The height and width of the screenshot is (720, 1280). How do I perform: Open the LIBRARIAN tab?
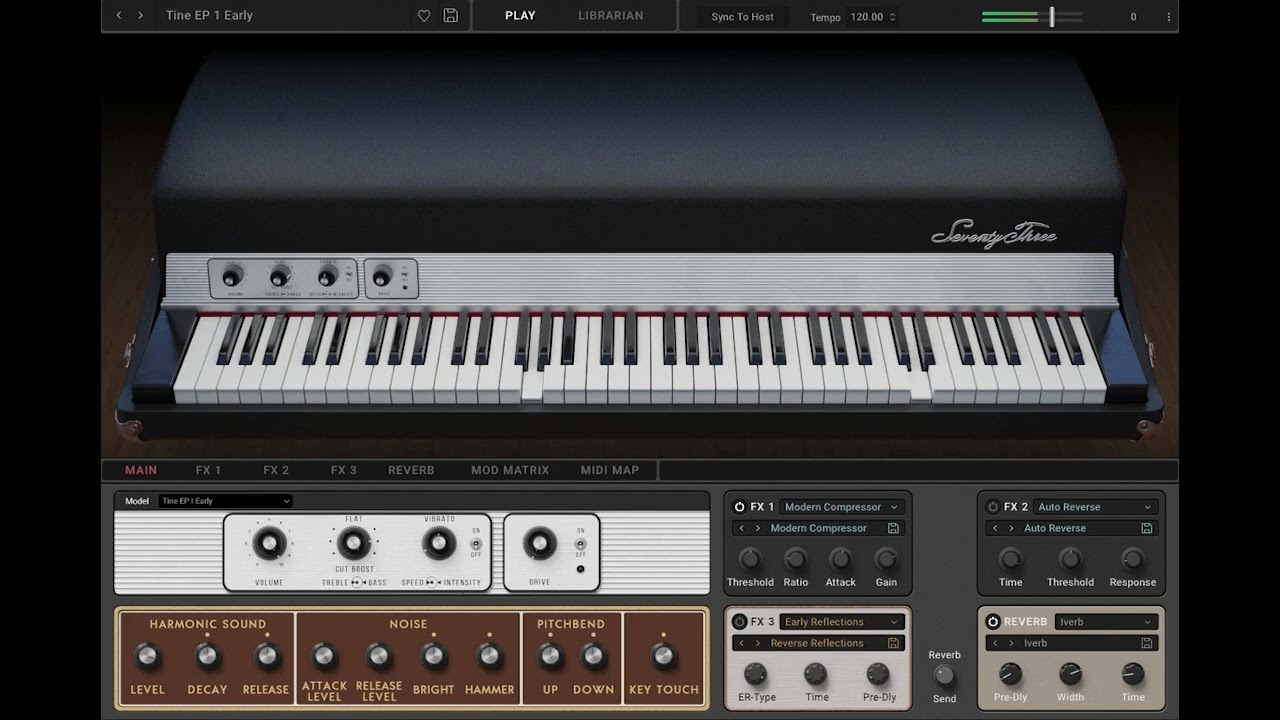[610, 16]
